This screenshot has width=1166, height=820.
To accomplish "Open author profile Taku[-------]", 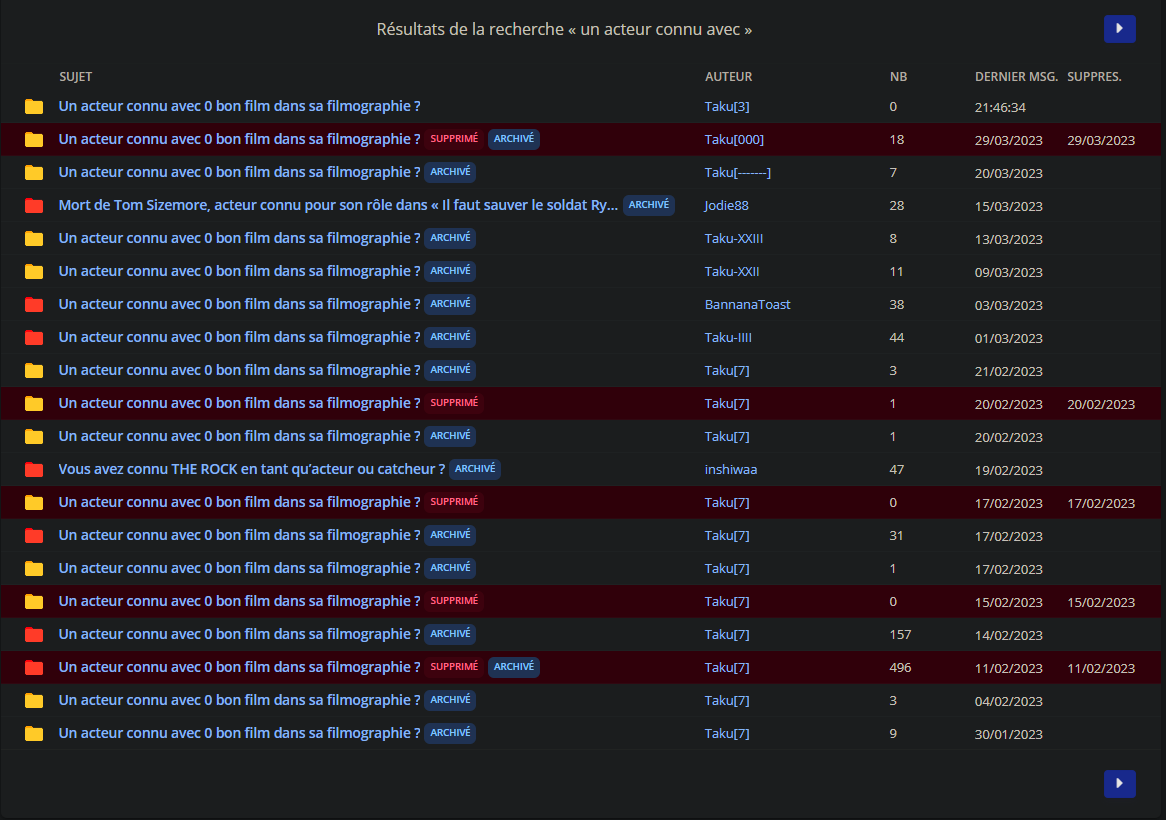I will [x=738, y=172].
